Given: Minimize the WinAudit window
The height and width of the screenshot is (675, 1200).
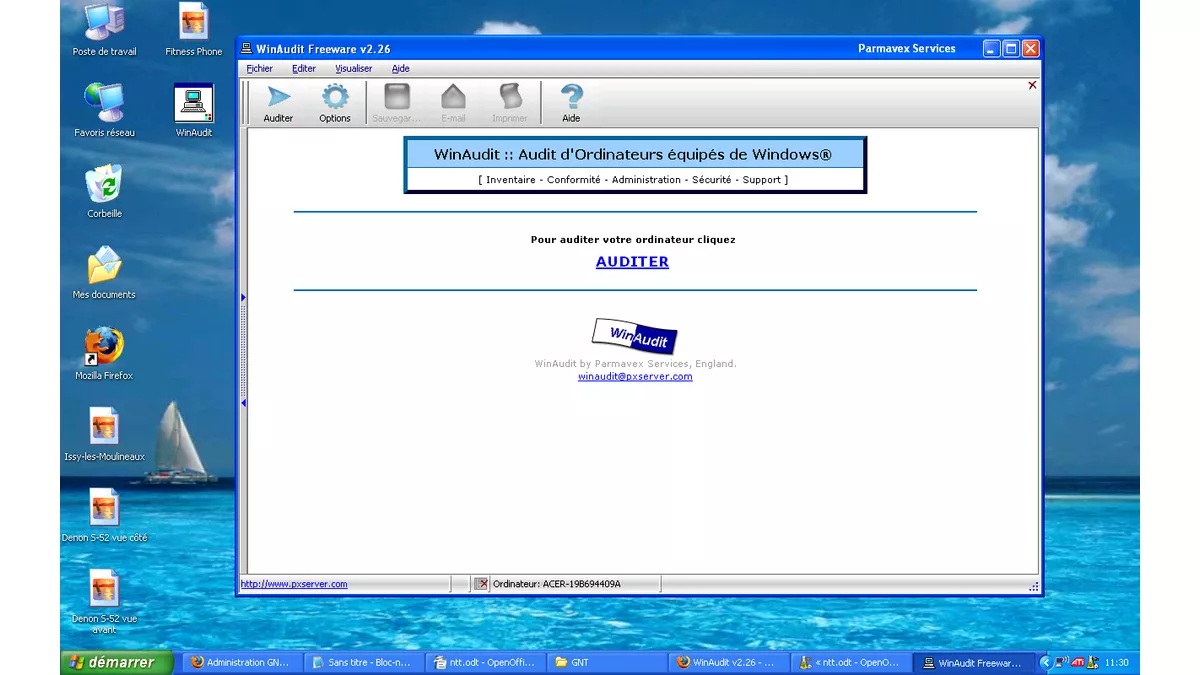Looking at the screenshot, I should point(992,48).
